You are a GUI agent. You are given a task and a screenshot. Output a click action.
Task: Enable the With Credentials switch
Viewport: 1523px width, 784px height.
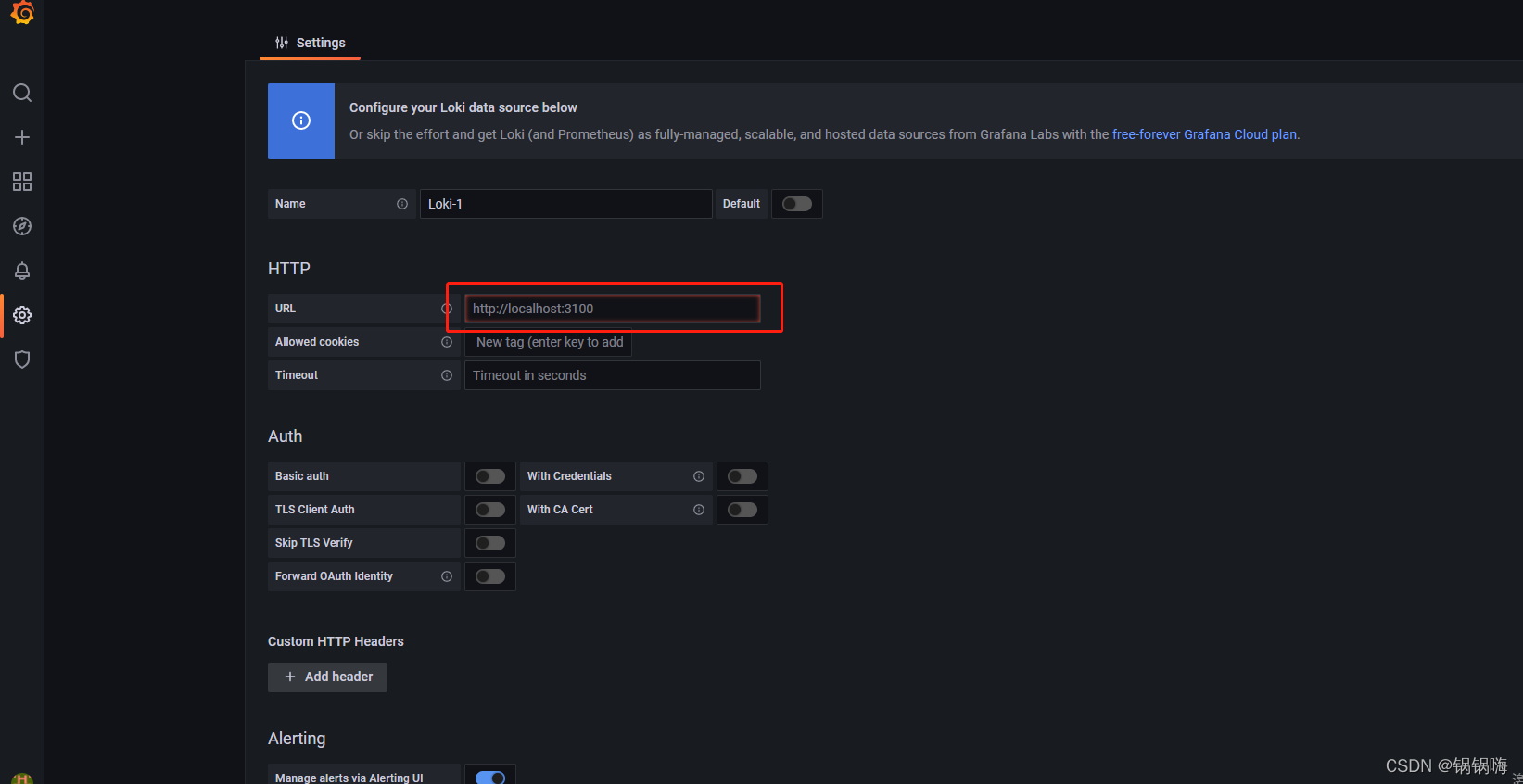click(x=742, y=476)
